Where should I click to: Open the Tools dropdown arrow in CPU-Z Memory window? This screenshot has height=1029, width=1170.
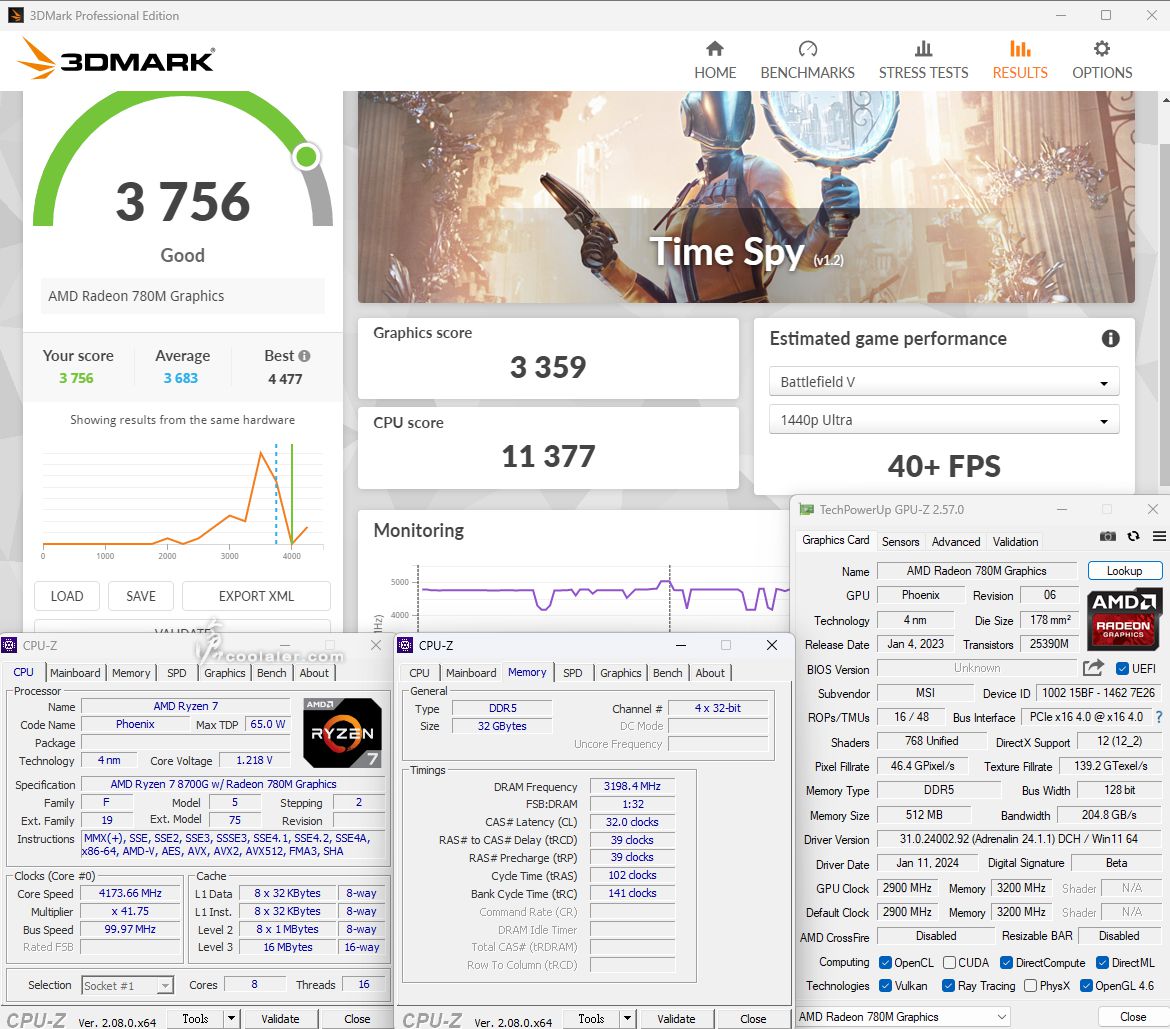click(628, 1019)
